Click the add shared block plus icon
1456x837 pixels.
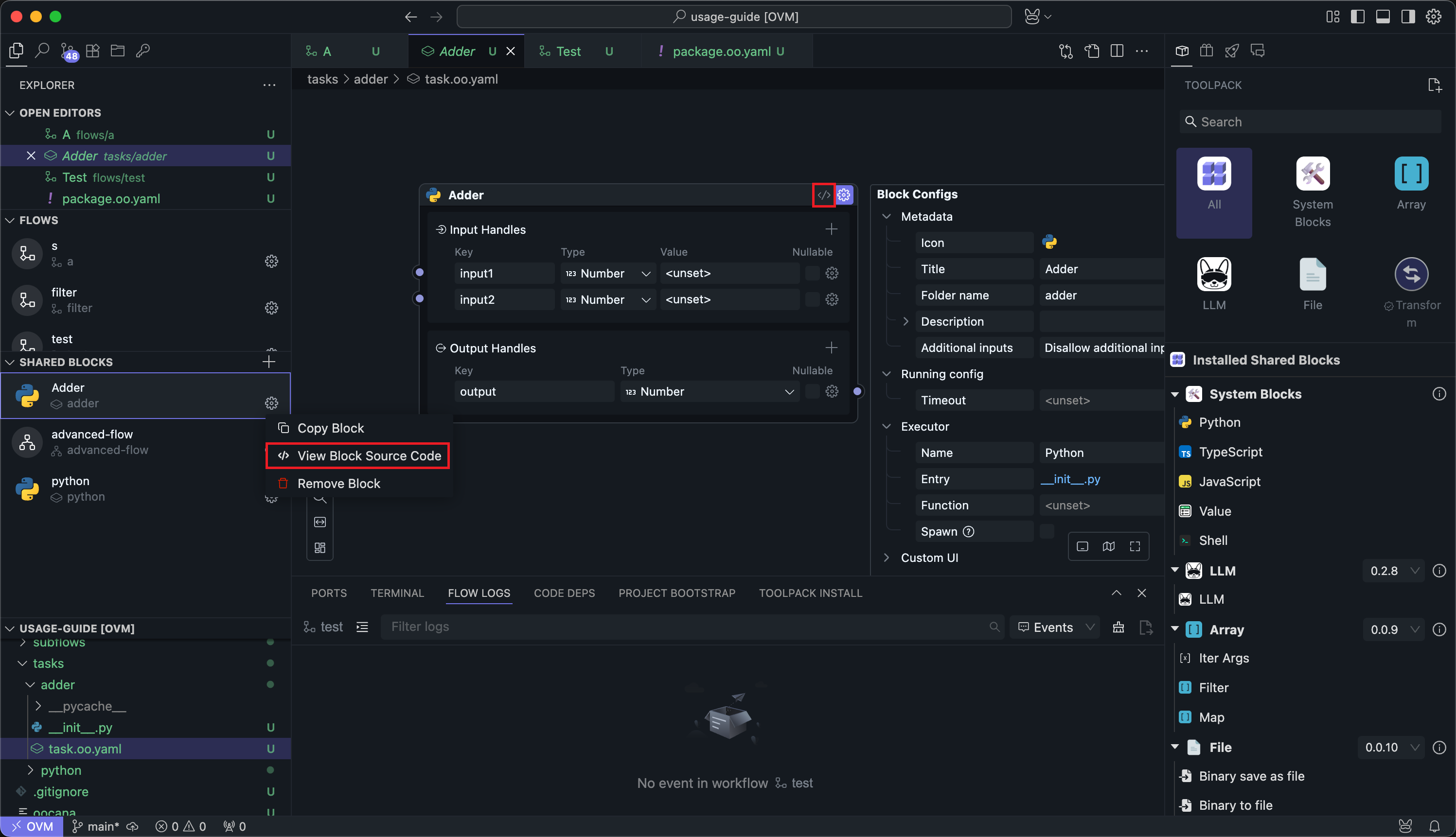268,362
